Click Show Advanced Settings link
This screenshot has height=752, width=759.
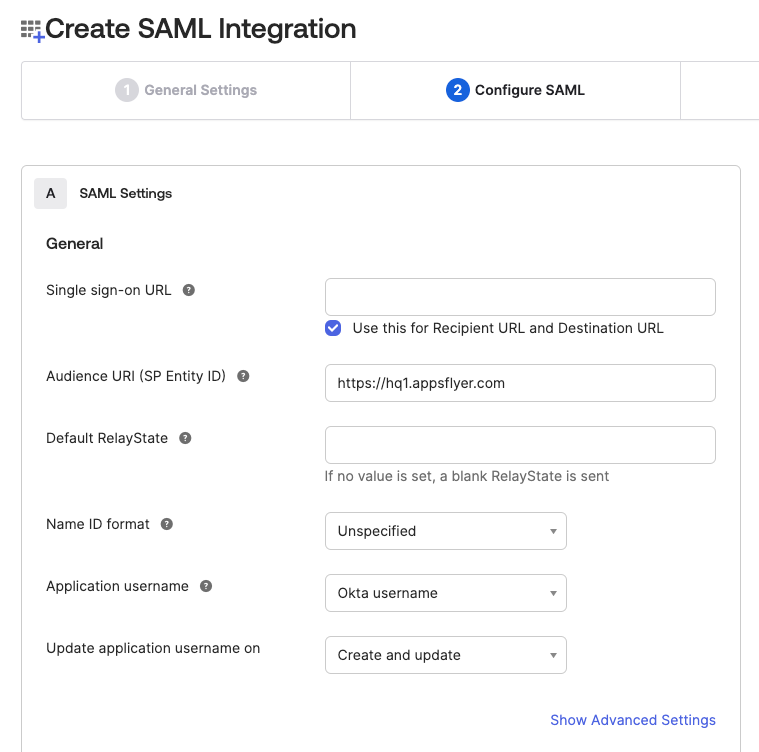pos(633,720)
